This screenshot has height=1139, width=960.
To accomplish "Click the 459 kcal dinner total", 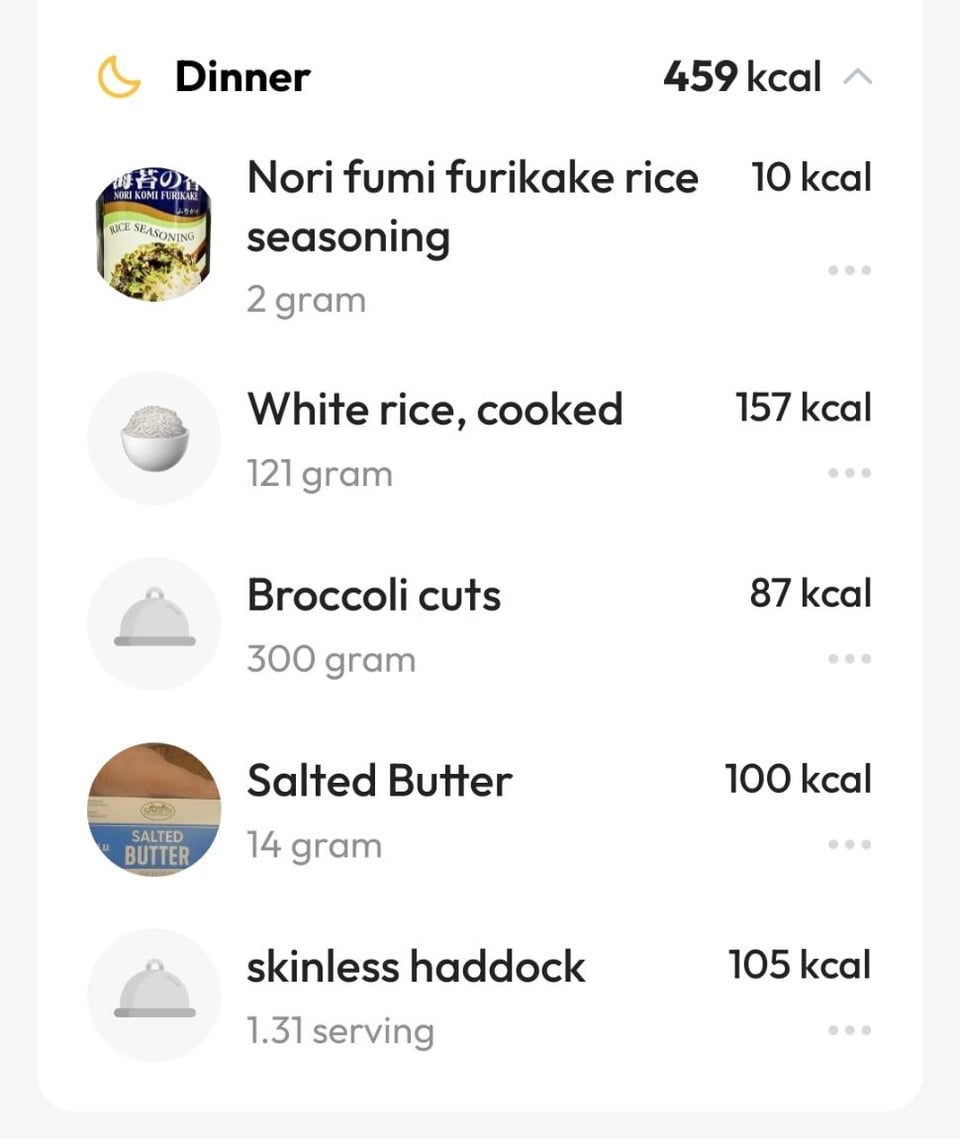I will pyautogui.click(x=742, y=77).
